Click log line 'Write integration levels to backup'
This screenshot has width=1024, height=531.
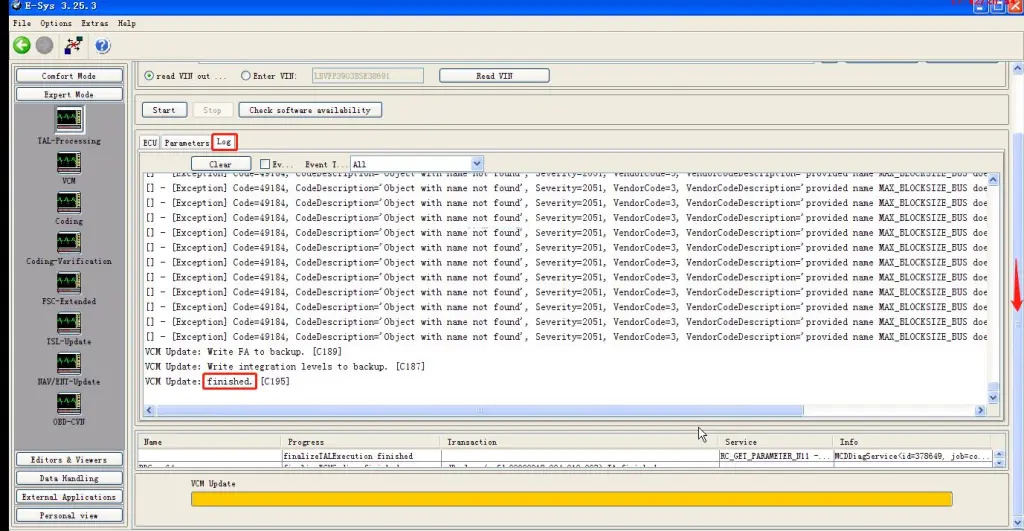click(x=285, y=366)
